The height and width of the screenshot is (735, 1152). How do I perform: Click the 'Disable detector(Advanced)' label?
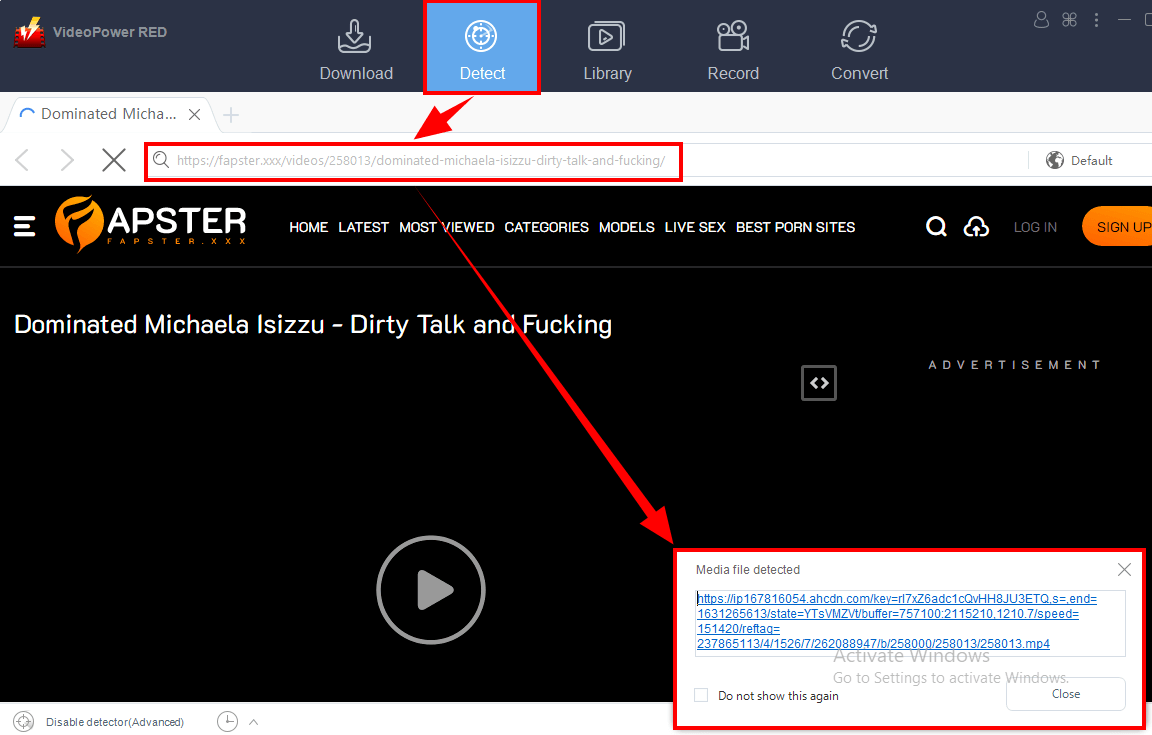115,723
